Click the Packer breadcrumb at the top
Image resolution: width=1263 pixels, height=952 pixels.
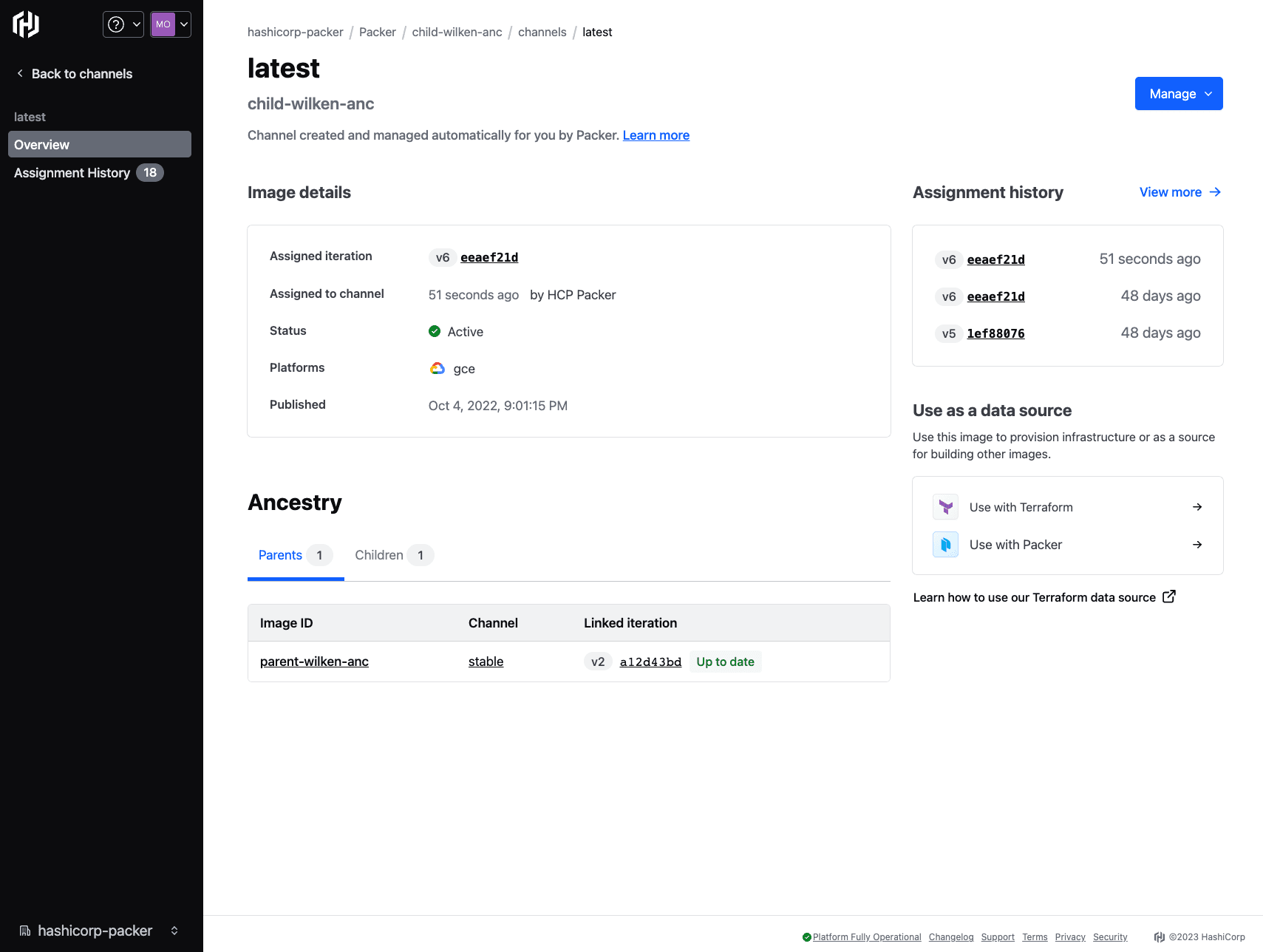coord(378,32)
